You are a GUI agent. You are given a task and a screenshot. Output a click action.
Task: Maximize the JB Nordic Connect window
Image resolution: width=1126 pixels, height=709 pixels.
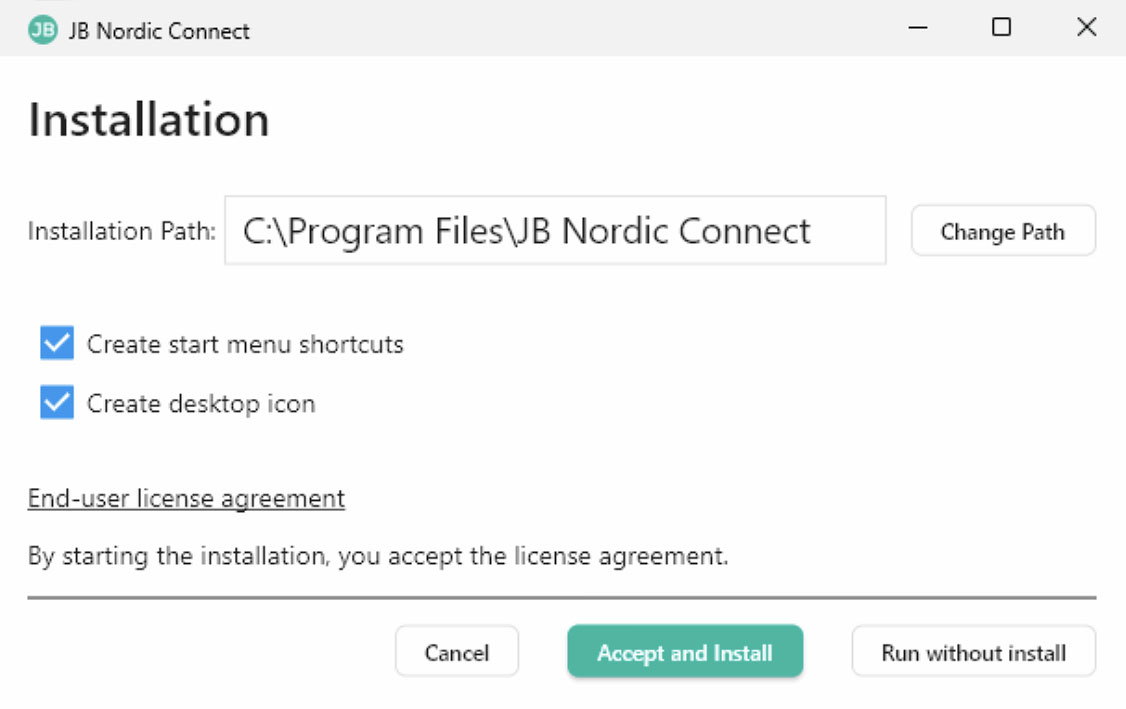[x=1001, y=28]
